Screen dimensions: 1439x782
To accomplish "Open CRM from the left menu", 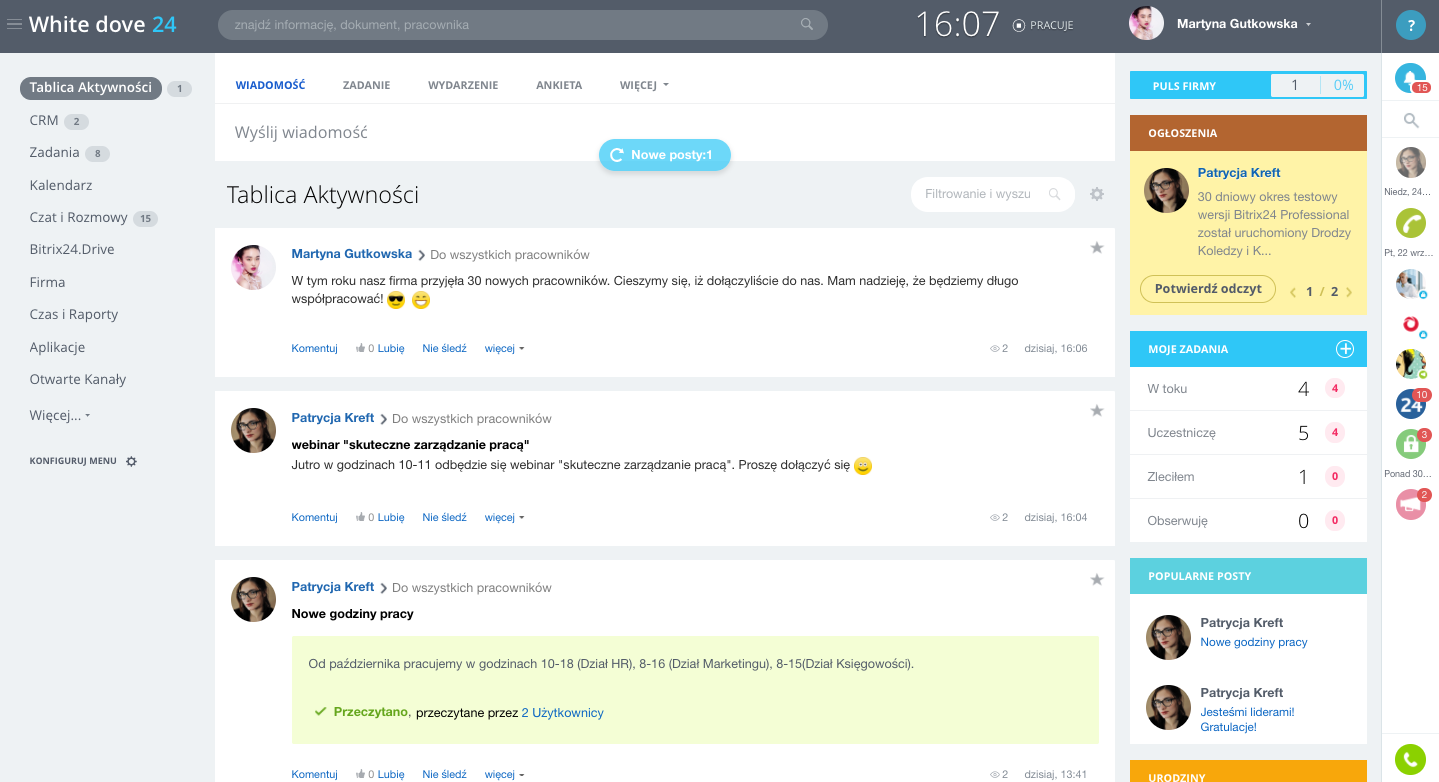I will click(44, 120).
